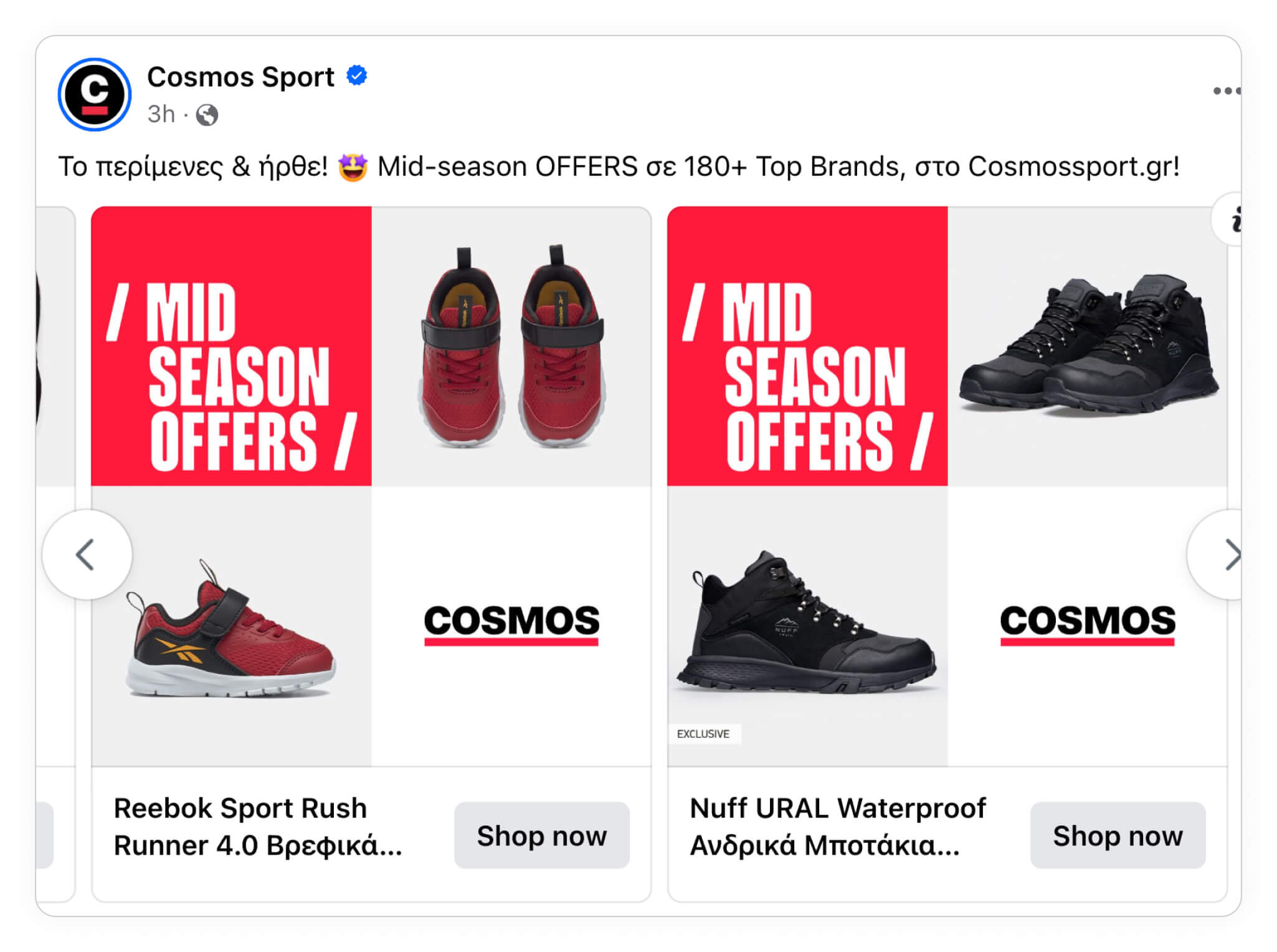Viewport: 1277px width, 952px height.
Task: Click the 3h timestamp link
Action: [162, 115]
